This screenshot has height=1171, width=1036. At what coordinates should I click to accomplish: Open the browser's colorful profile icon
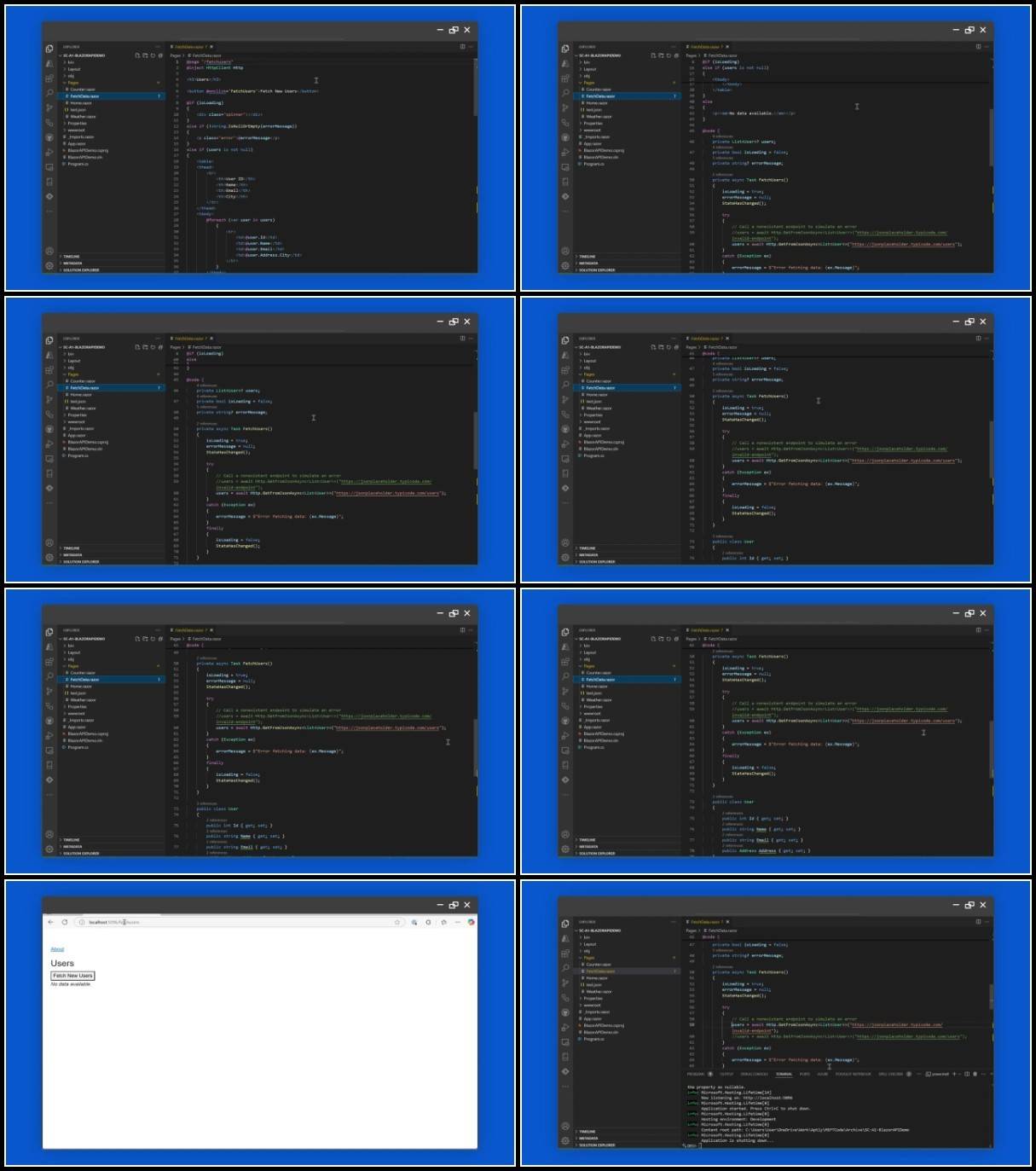(x=471, y=922)
